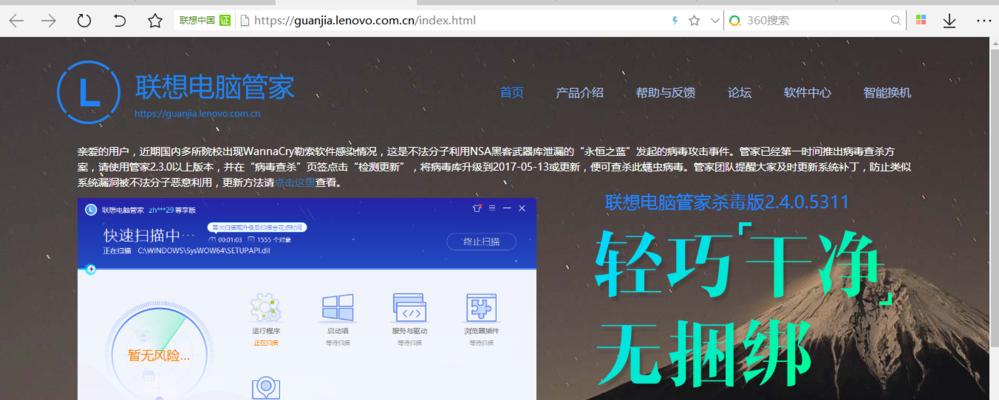Click the zh***29 尊享版 account label
The height and width of the screenshot is (400, 999).
(x=173, y=209)
